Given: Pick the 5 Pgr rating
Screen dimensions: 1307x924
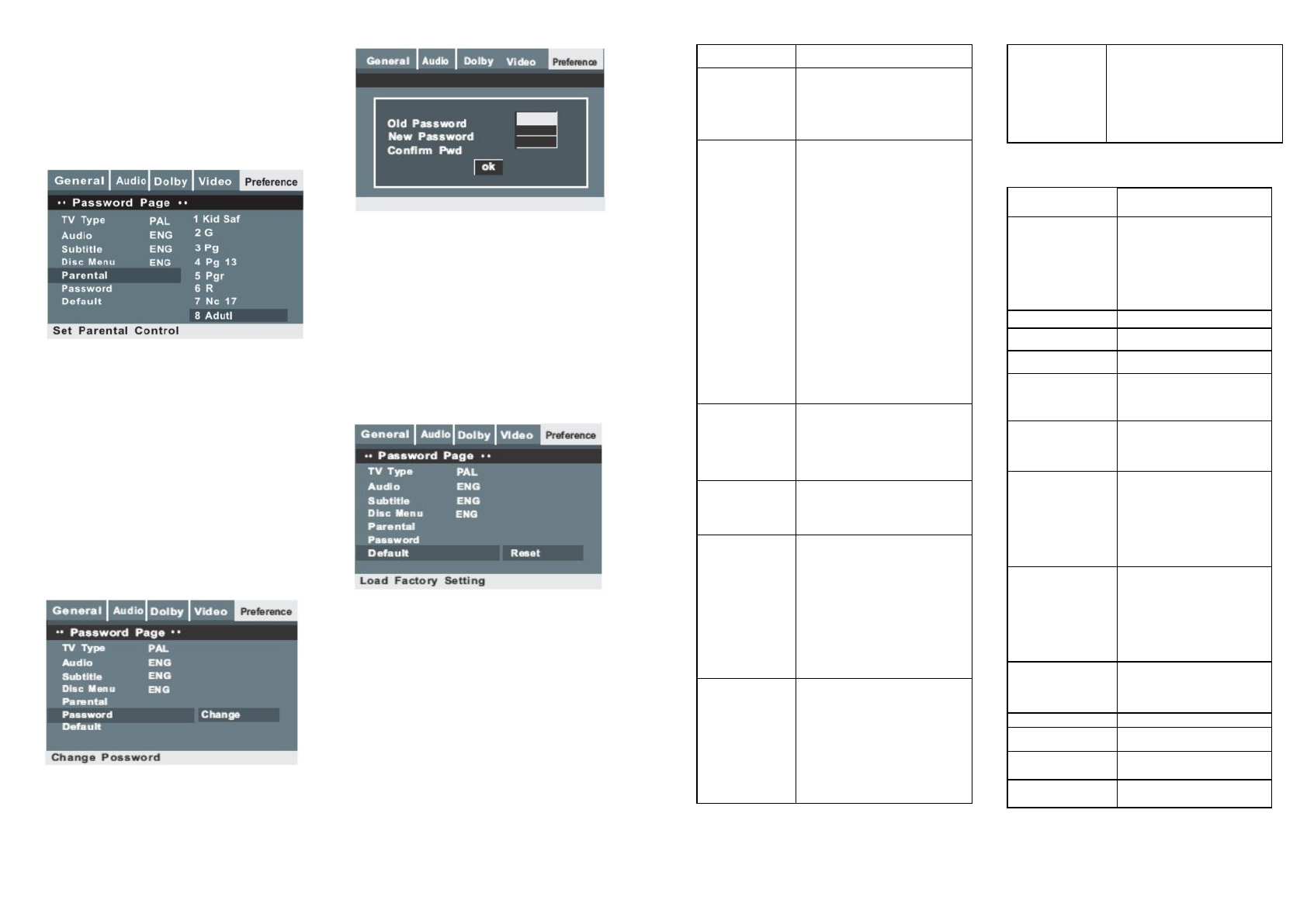Looking at the screenshot, I should pos(209,276).
